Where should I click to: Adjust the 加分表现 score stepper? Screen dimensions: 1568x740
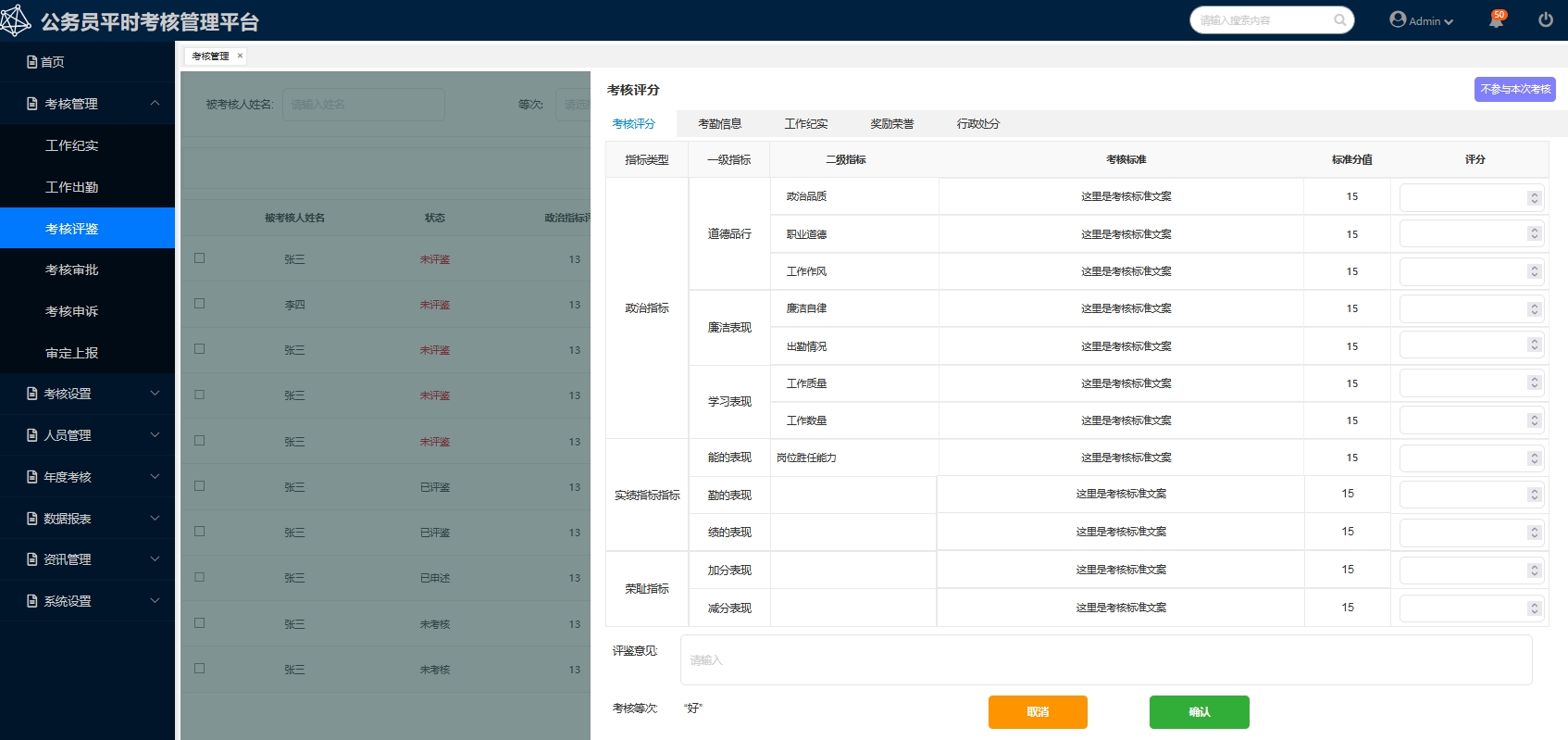click(1534, 571)
